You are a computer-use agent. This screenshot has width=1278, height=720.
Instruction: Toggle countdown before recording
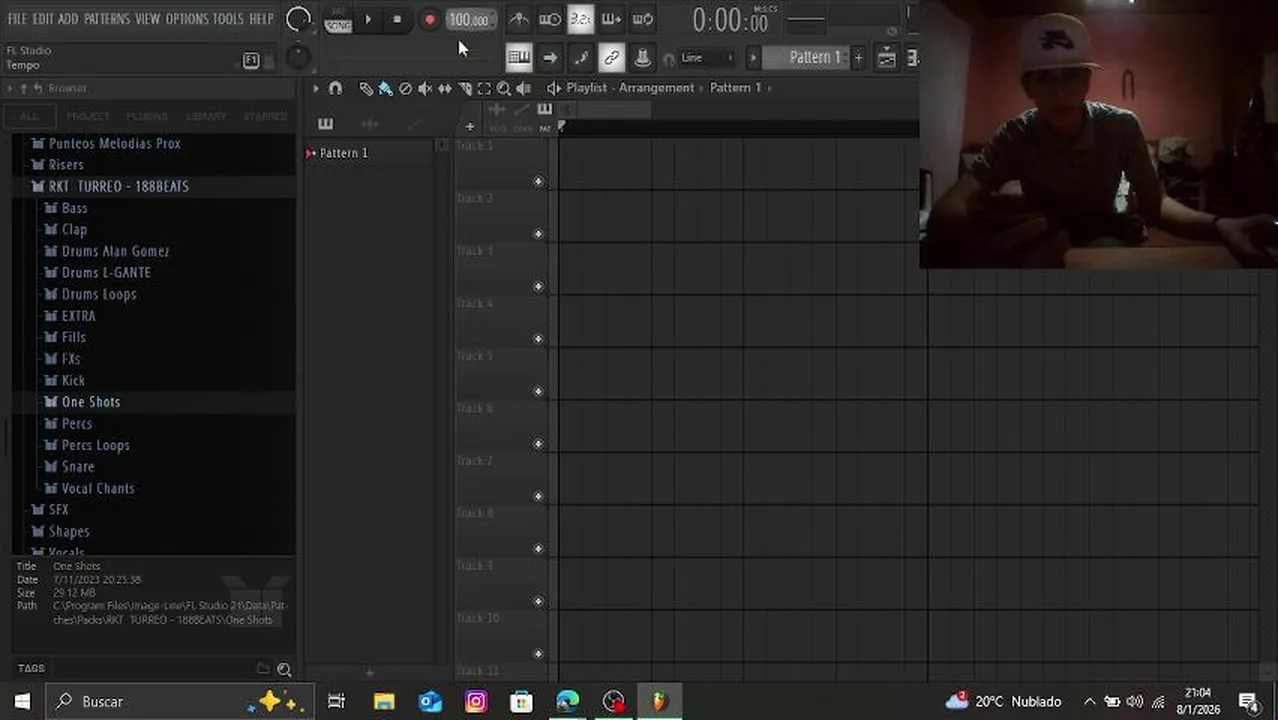[x=580, y=19]
